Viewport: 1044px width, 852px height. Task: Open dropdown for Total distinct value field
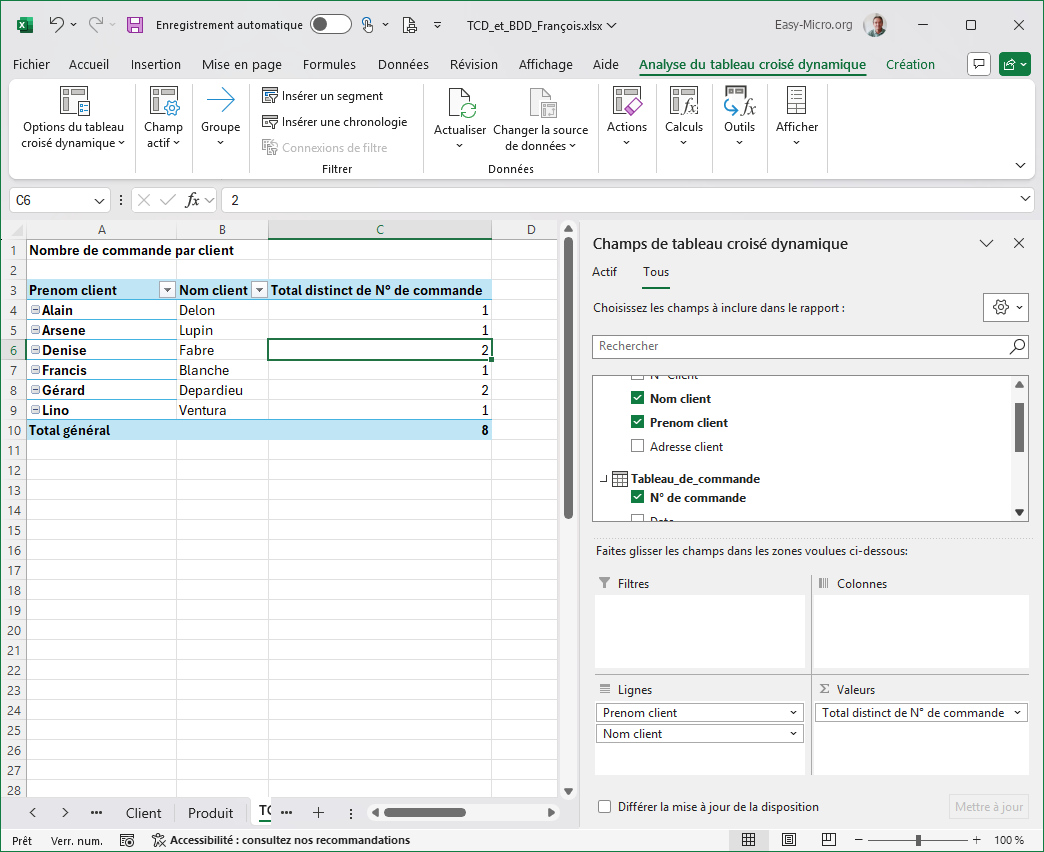coord(1018,713)
